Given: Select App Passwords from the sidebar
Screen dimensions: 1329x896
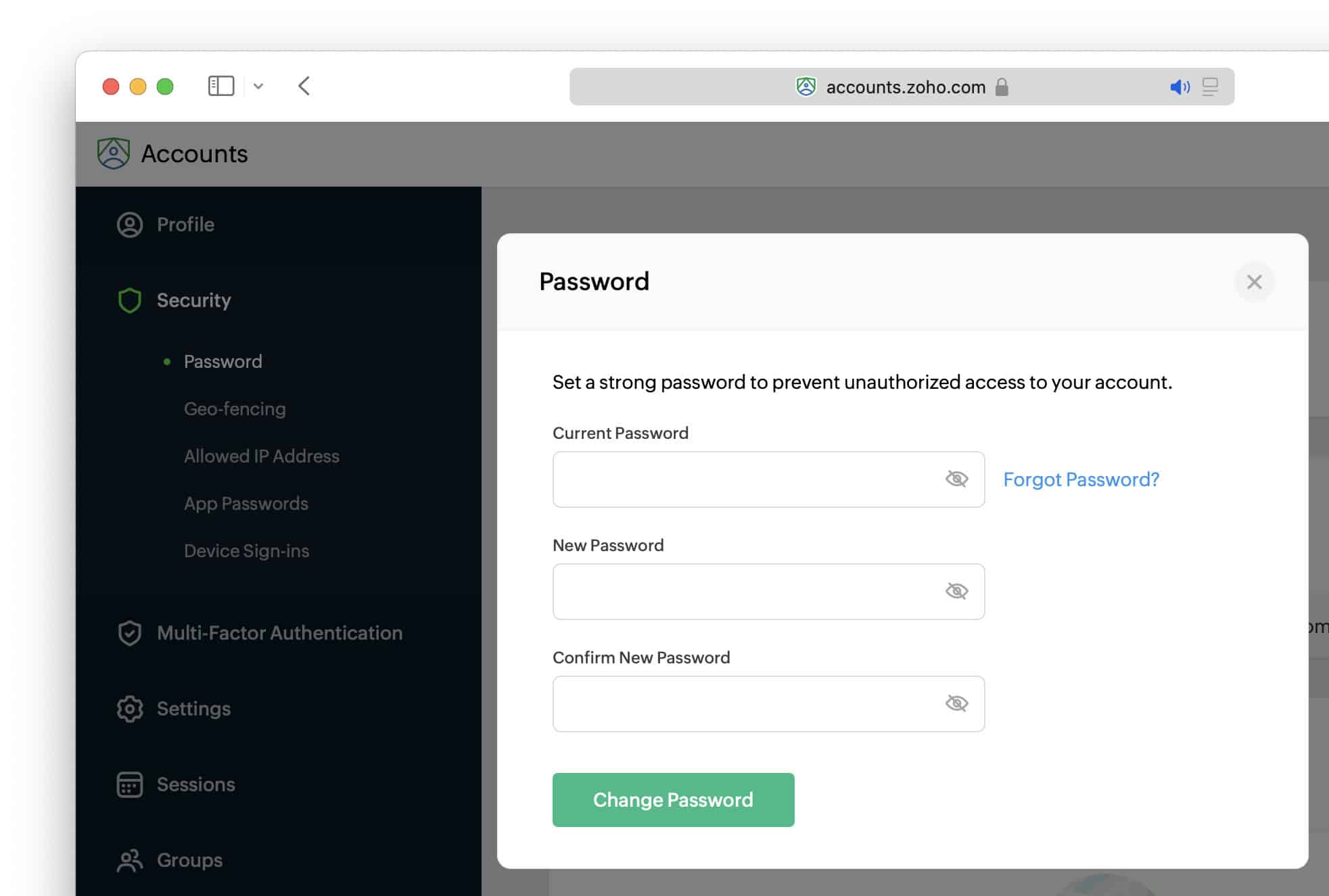Looking at the screenshot, I should (x=246, y=503).
